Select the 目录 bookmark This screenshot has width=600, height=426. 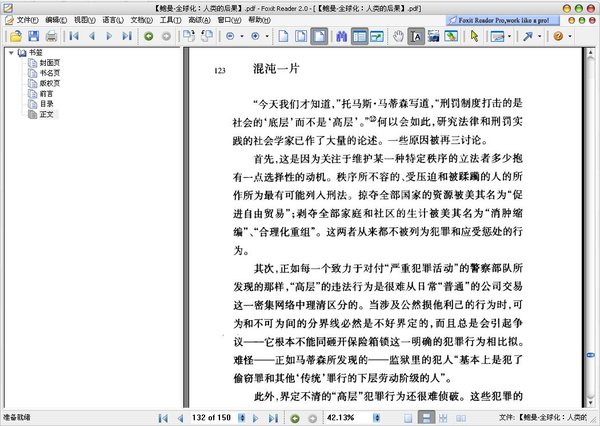click(x=46, y=104)
